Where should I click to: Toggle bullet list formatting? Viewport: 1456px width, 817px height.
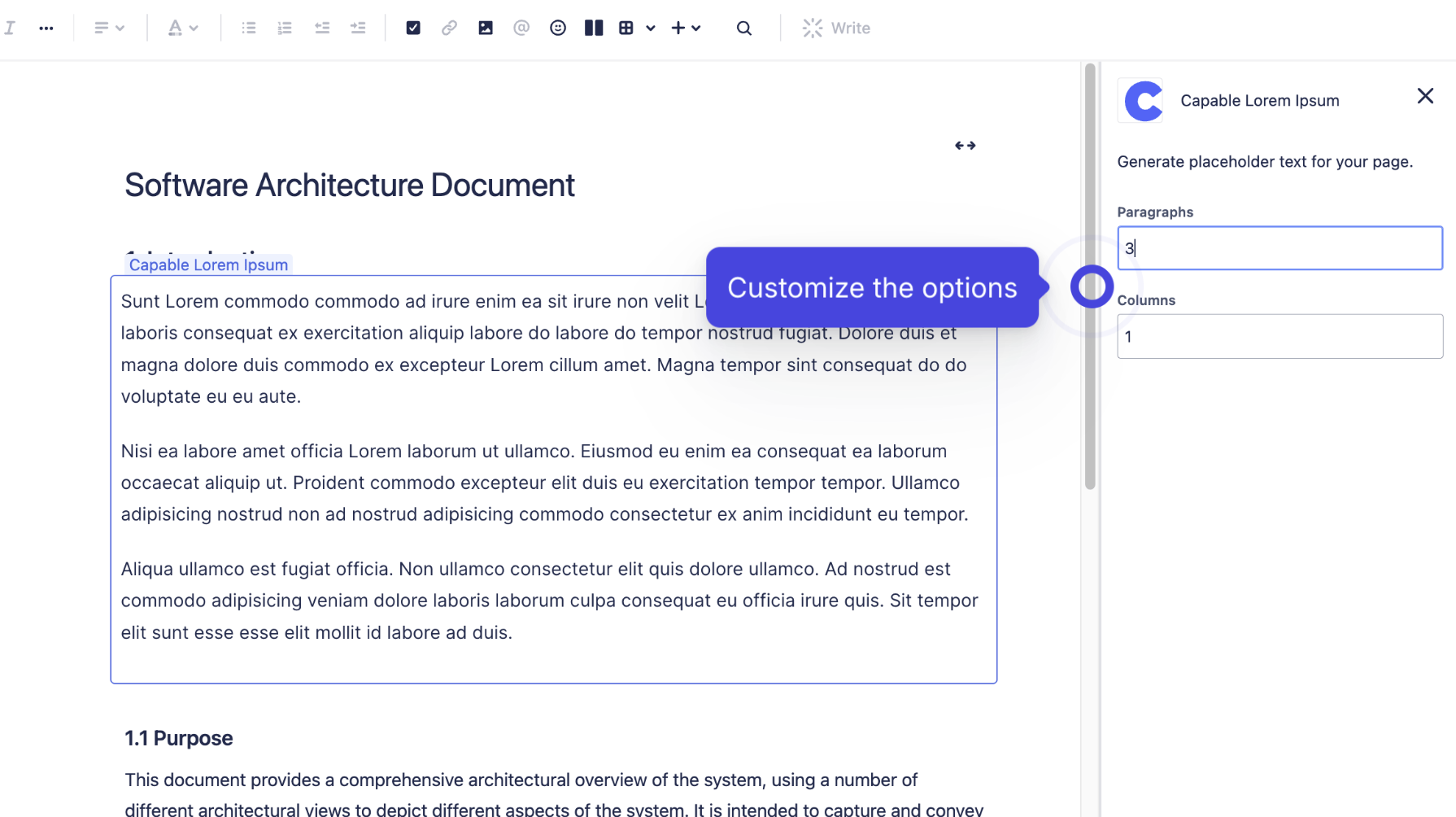(249, 28)
